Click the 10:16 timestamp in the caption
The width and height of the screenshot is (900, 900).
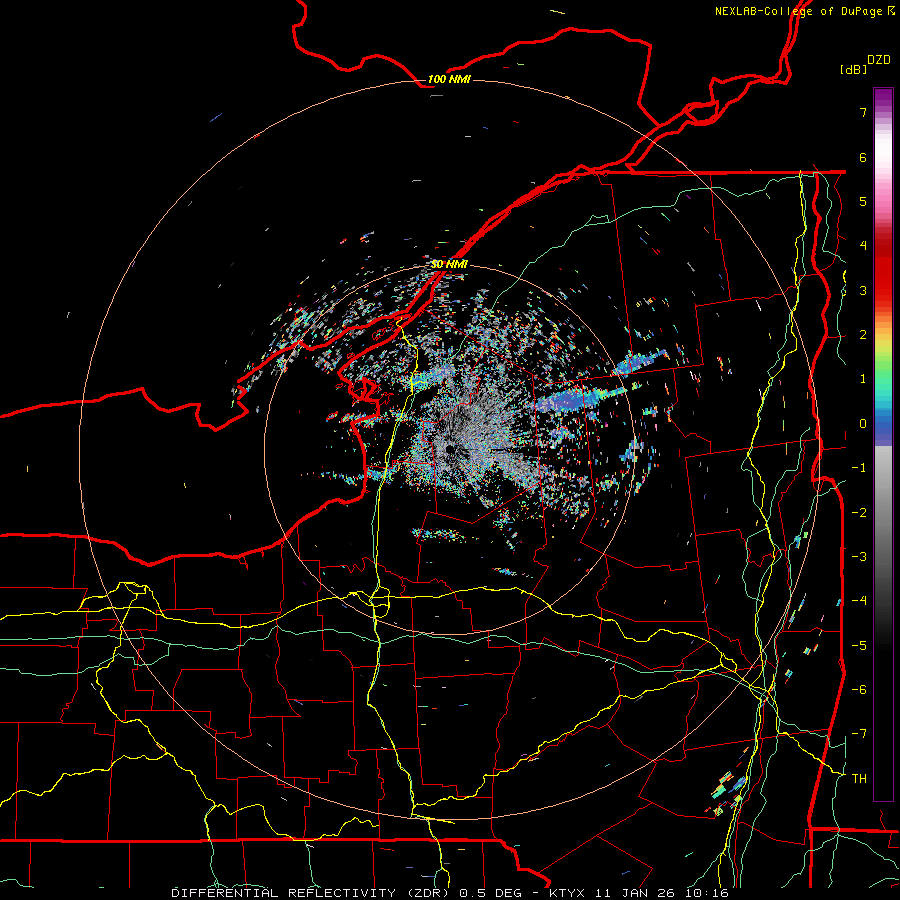(x=708, y=893)
